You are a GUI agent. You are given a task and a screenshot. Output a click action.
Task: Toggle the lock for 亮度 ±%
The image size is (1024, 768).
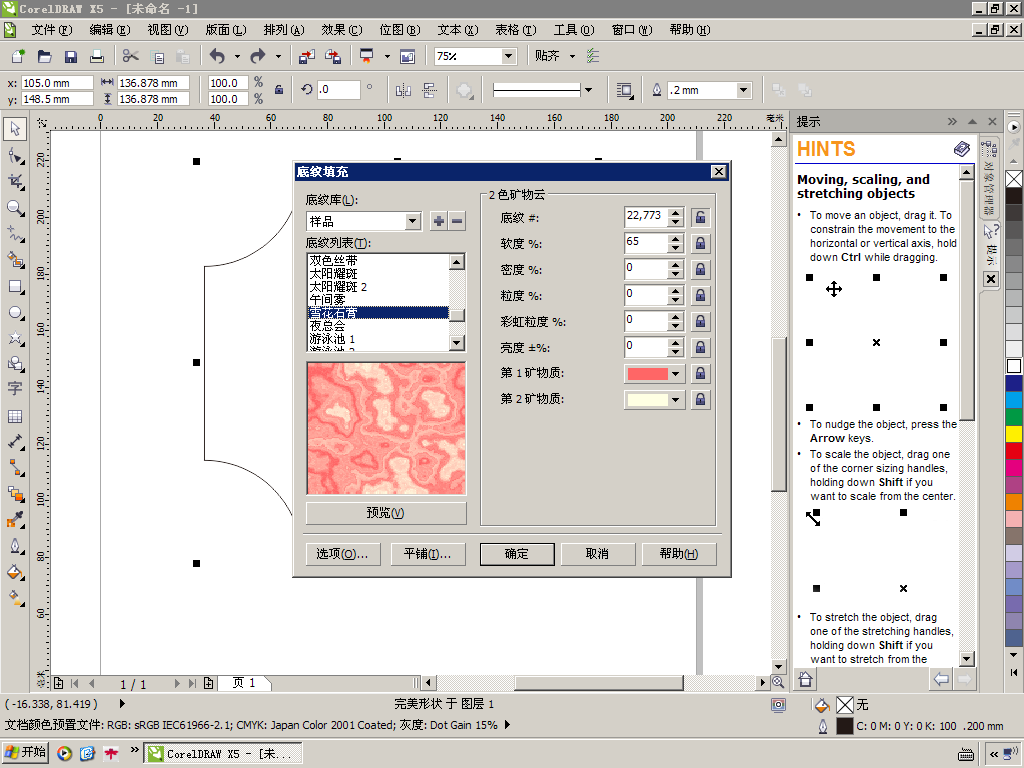[700, 347]
